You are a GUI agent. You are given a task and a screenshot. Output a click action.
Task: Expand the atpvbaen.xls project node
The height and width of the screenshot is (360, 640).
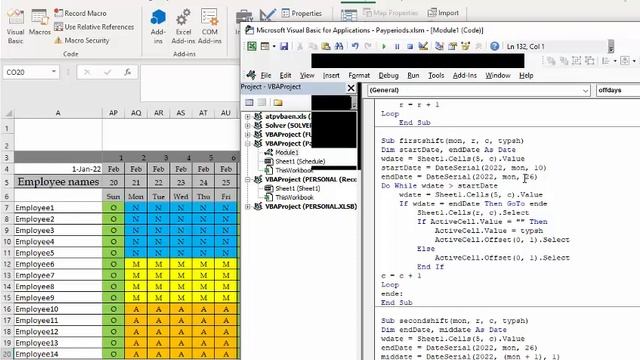coord(247,117)
